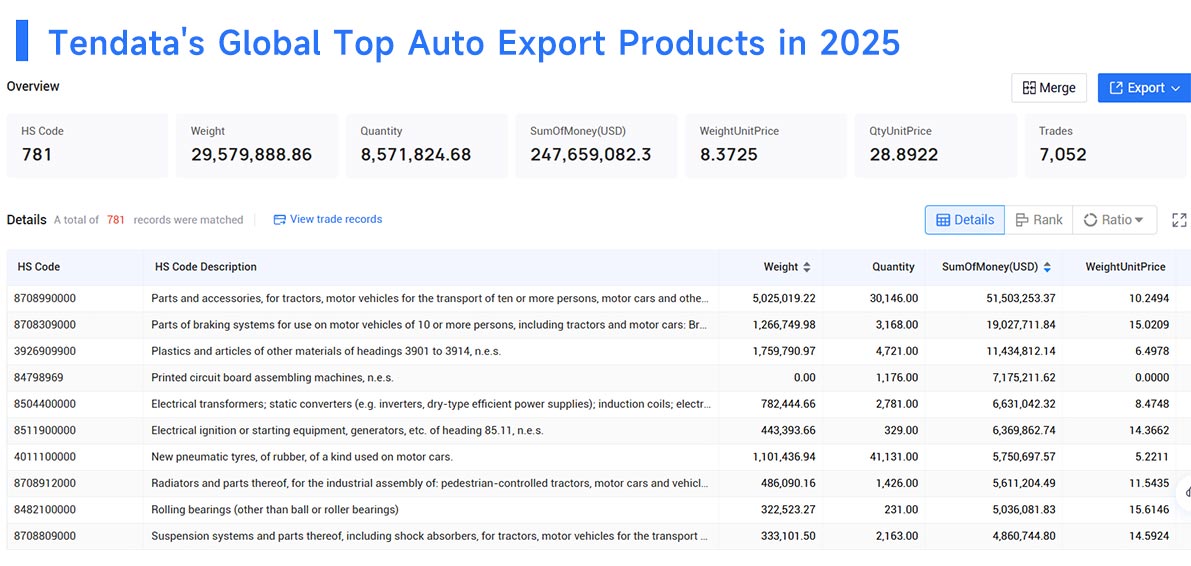Image resolution: width=1191 pixels, height=566 pixels.
Task: Click the red 781 matched records count
Action: point(115,220)
